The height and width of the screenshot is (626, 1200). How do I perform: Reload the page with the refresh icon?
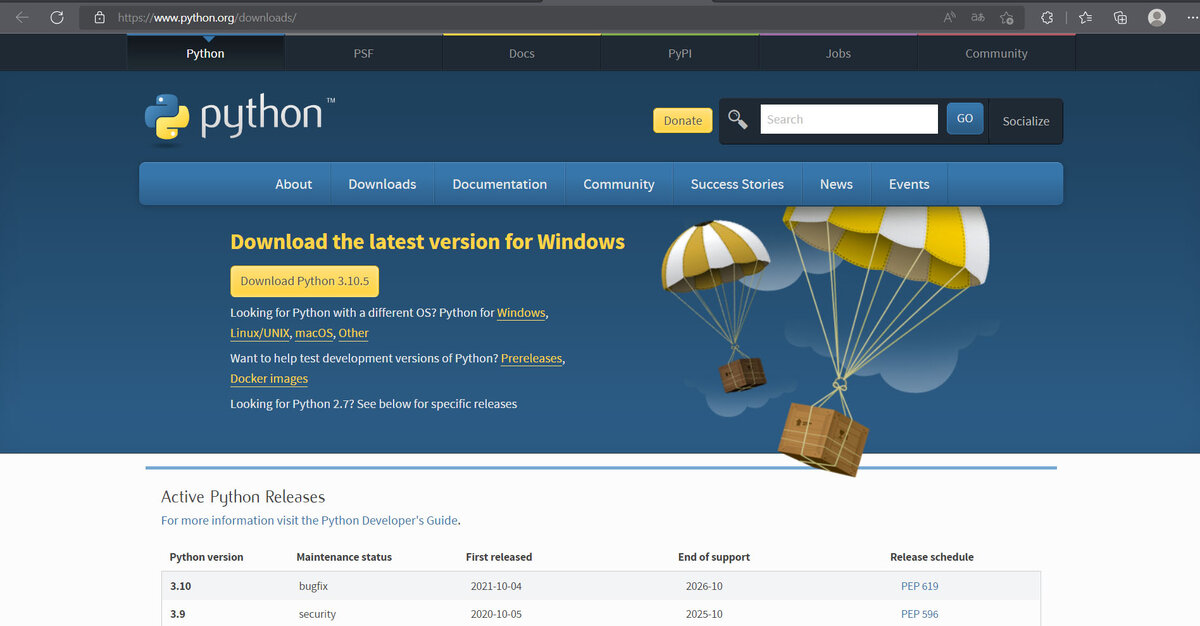tap(57, 17)
